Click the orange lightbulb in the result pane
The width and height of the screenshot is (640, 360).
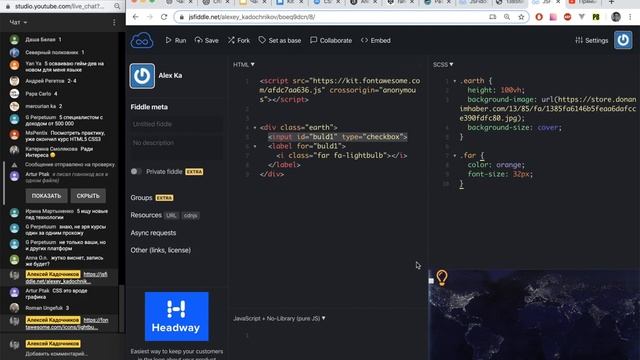[442, 277]
